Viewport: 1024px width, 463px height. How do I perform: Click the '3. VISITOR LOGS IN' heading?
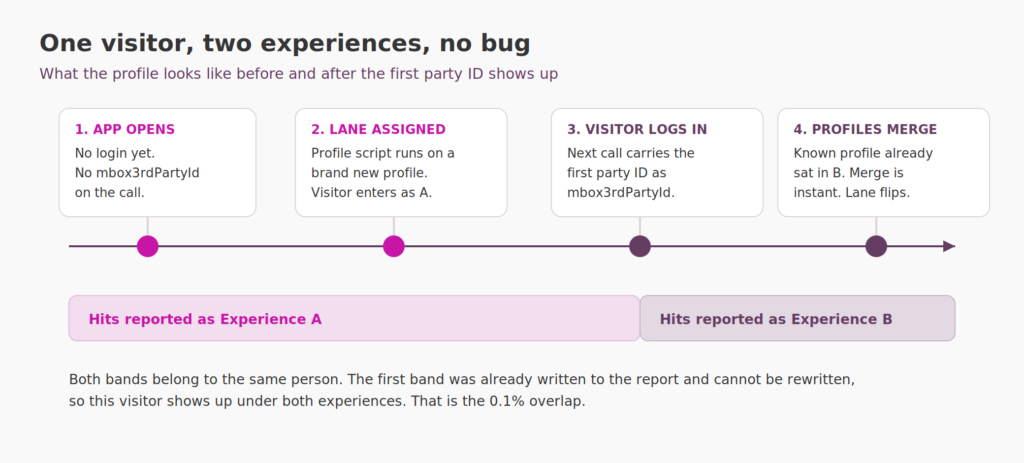(x=637, y=129)
